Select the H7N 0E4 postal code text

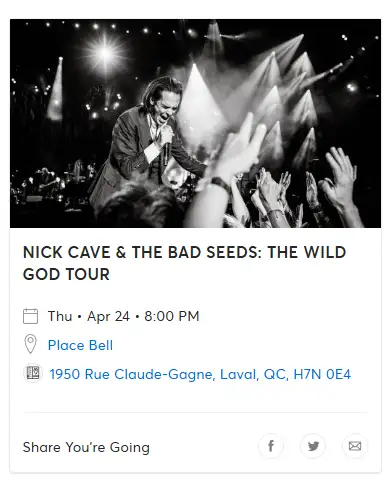[x=322, y=374]
